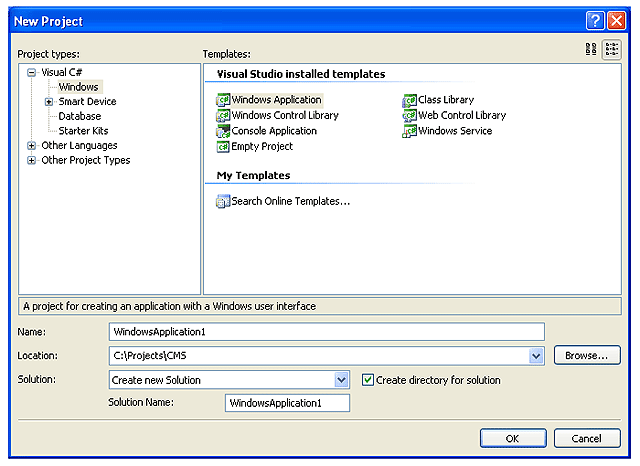Select the Windows Service template icon
The image size is (640, 466).
pos(409,131)
